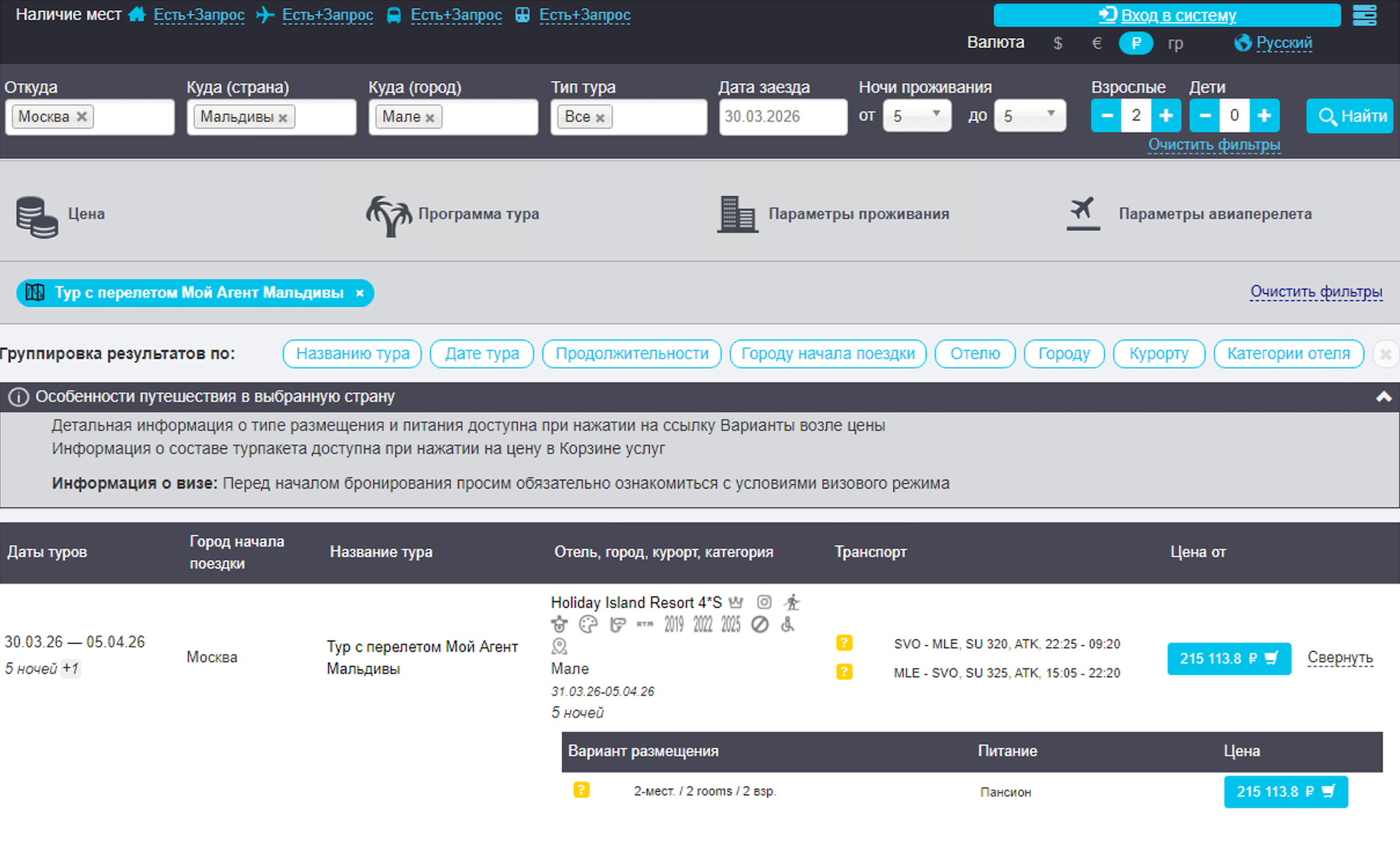Open the 'до' nights dropdown
Viewport: 1400px width, 853px height.
tap(1029, 116)
